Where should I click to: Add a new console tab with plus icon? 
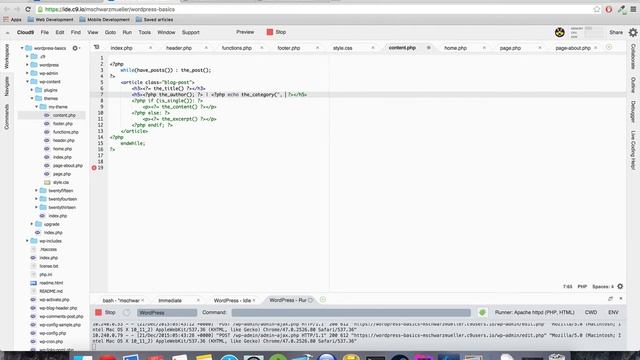pyautogui.click(x=323, y=300)
